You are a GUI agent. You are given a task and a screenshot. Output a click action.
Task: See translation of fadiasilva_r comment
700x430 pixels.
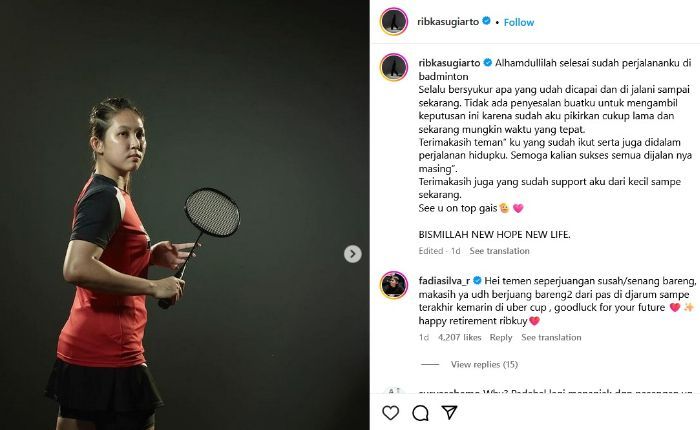click(551, 338)
